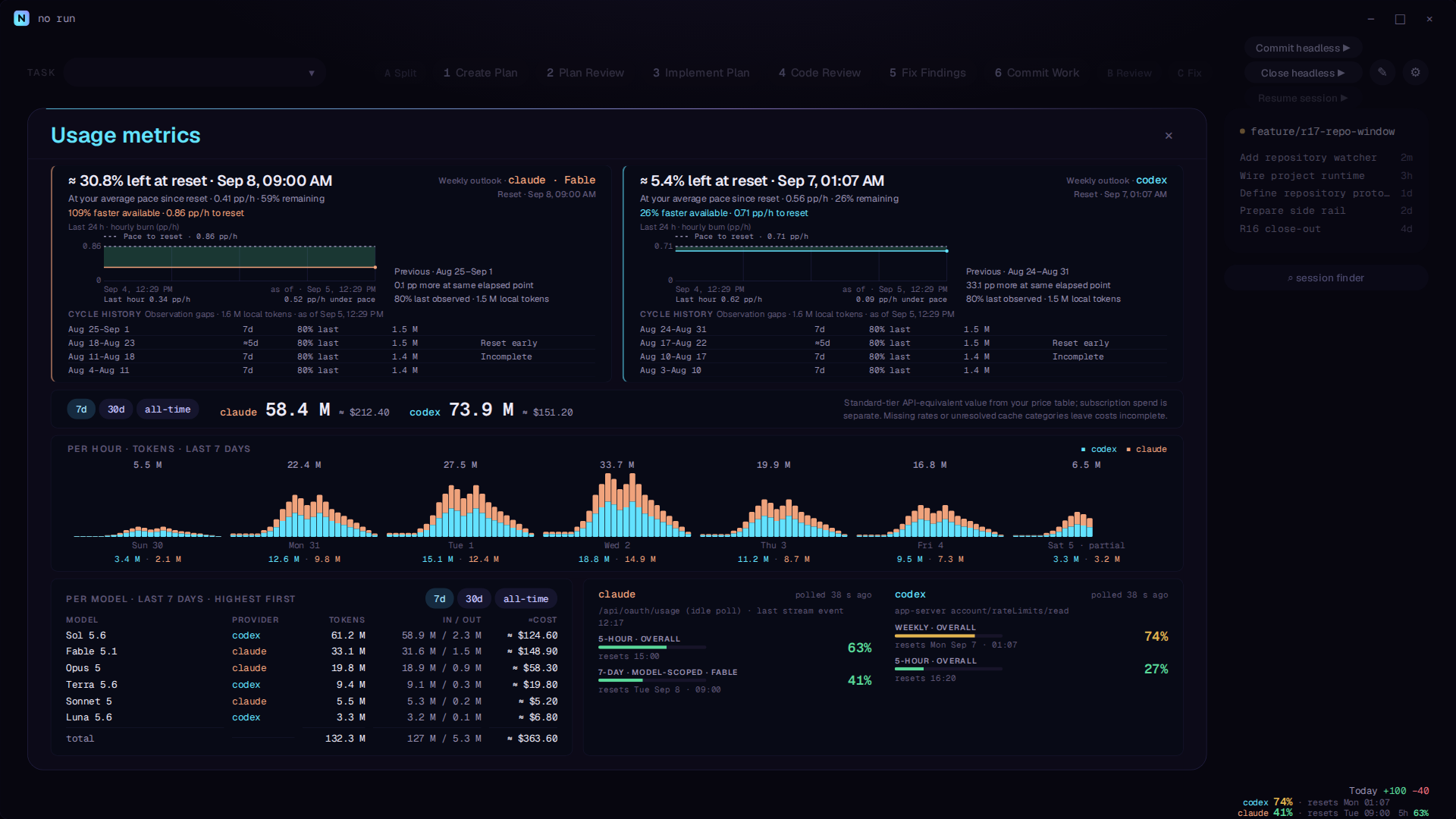Click the Resume session button

[x=1303, y=98]
